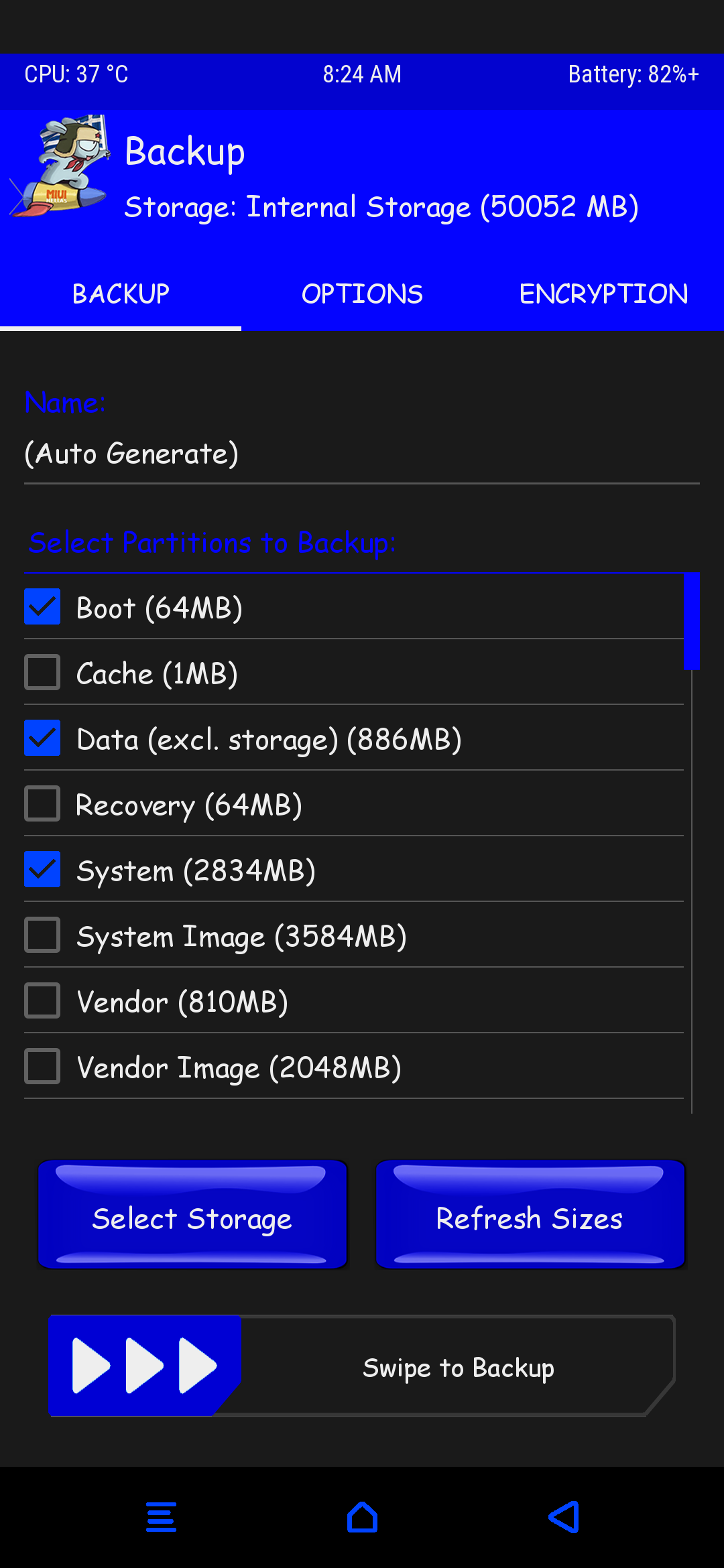Enable the Cache (1MB) checkbox
This screenshot has height=1568, width=724.
tap(42, 672)
